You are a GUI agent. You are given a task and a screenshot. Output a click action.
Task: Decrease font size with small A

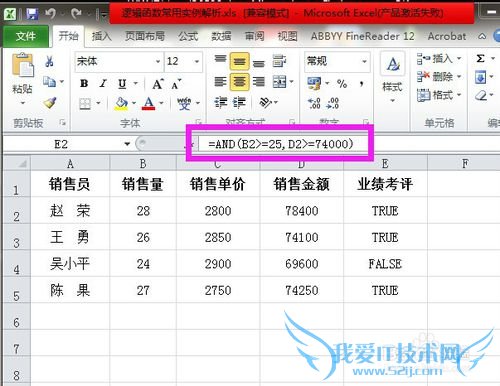click(x=176, y=84)
